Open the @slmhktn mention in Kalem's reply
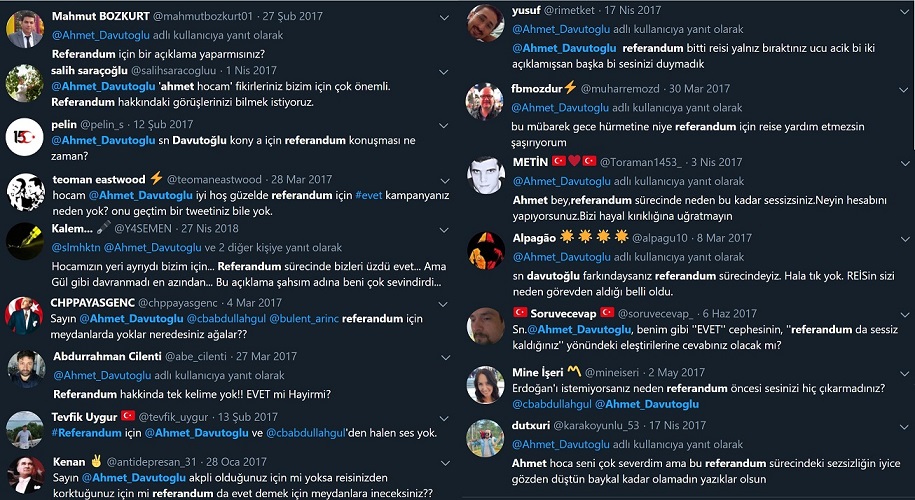915x500 pixels. click(x=75, y=247)
